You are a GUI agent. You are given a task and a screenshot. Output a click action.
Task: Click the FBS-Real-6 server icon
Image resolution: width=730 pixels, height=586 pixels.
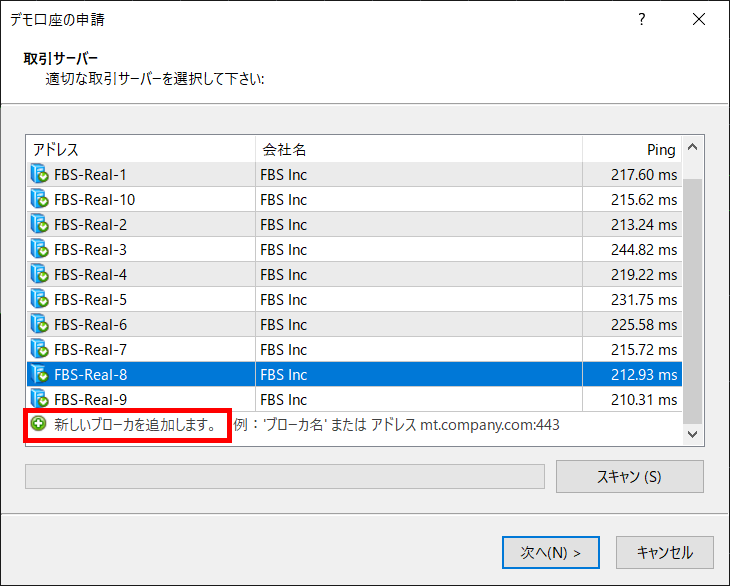click(x=40, y=324)
